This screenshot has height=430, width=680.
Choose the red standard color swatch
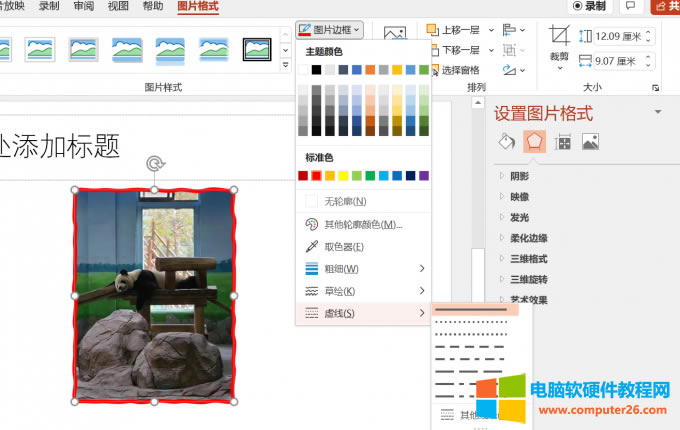316,176
